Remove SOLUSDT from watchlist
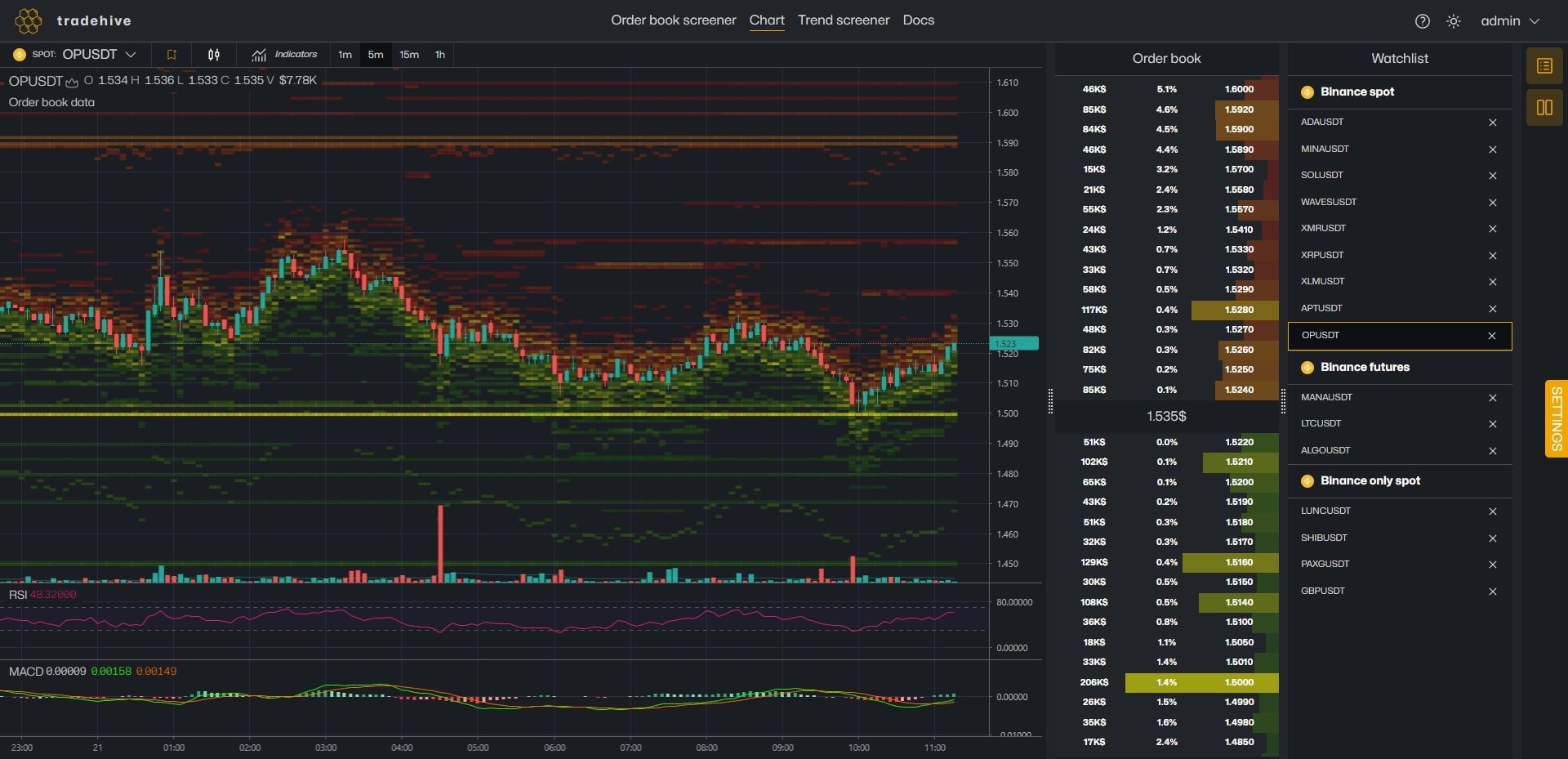The height and width of the screenshot is (759, 1568). (x=1493, y=176)
